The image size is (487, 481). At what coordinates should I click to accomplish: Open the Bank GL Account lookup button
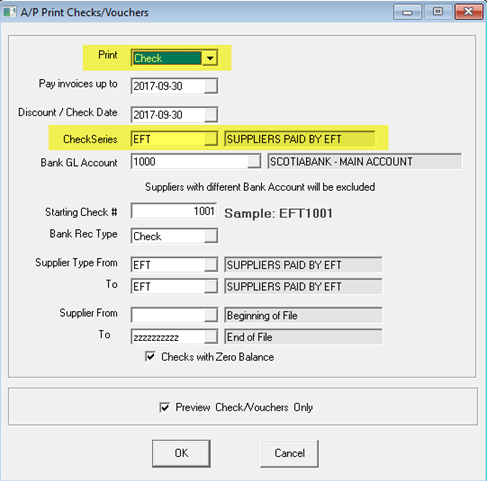click(x=254, y=162)
